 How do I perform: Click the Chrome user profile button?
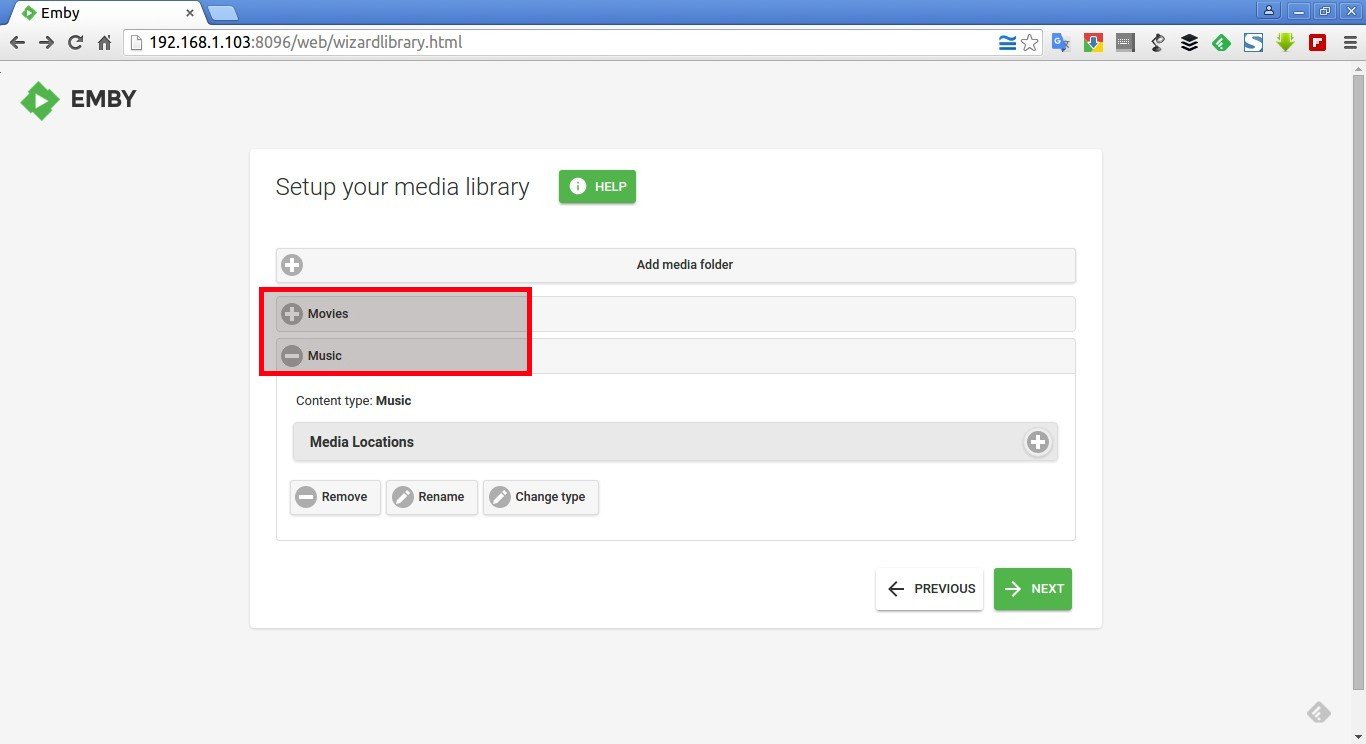click(1269, 11)
